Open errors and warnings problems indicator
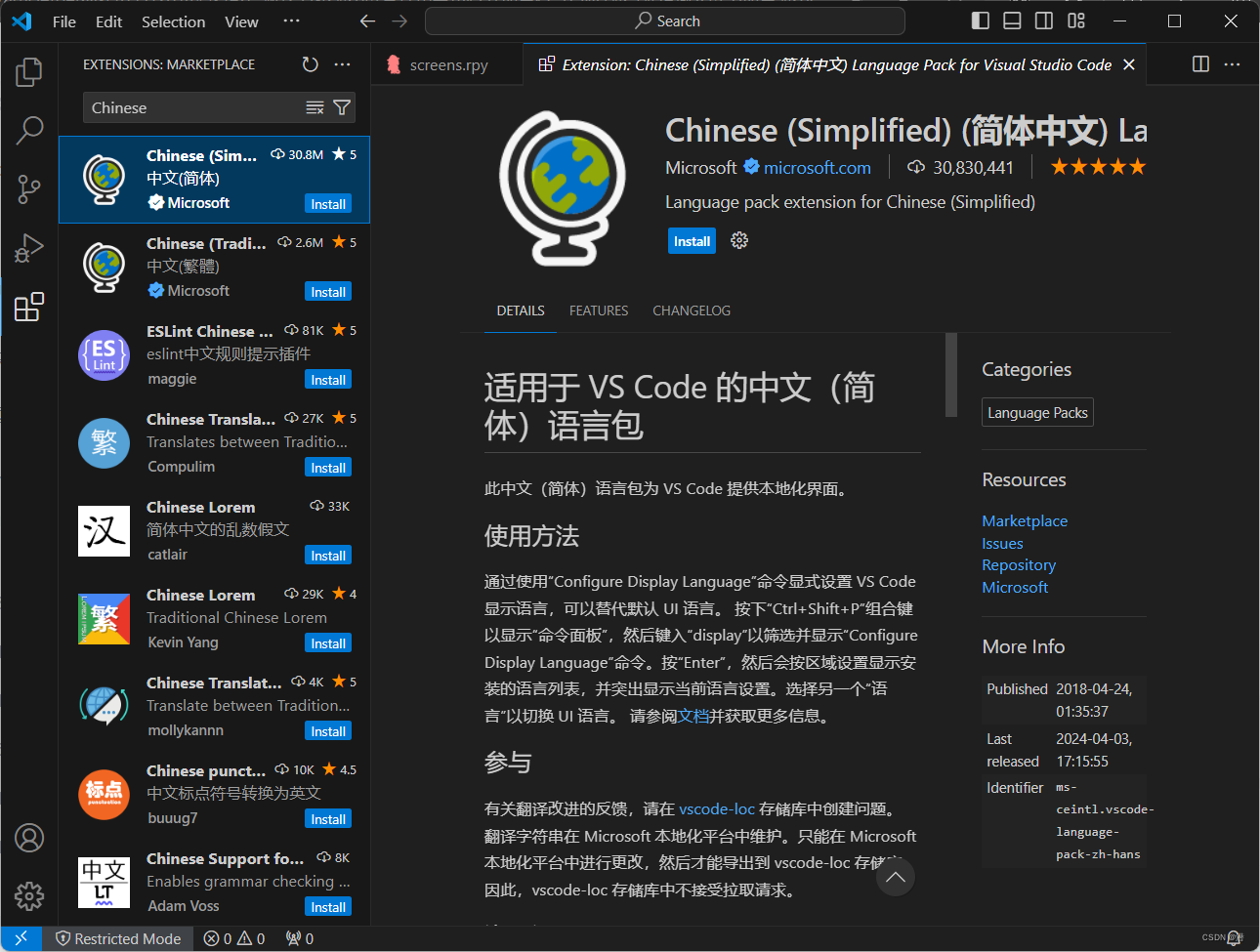The height and width of the screenshot is (952, 1260). (x=234, y=938)
